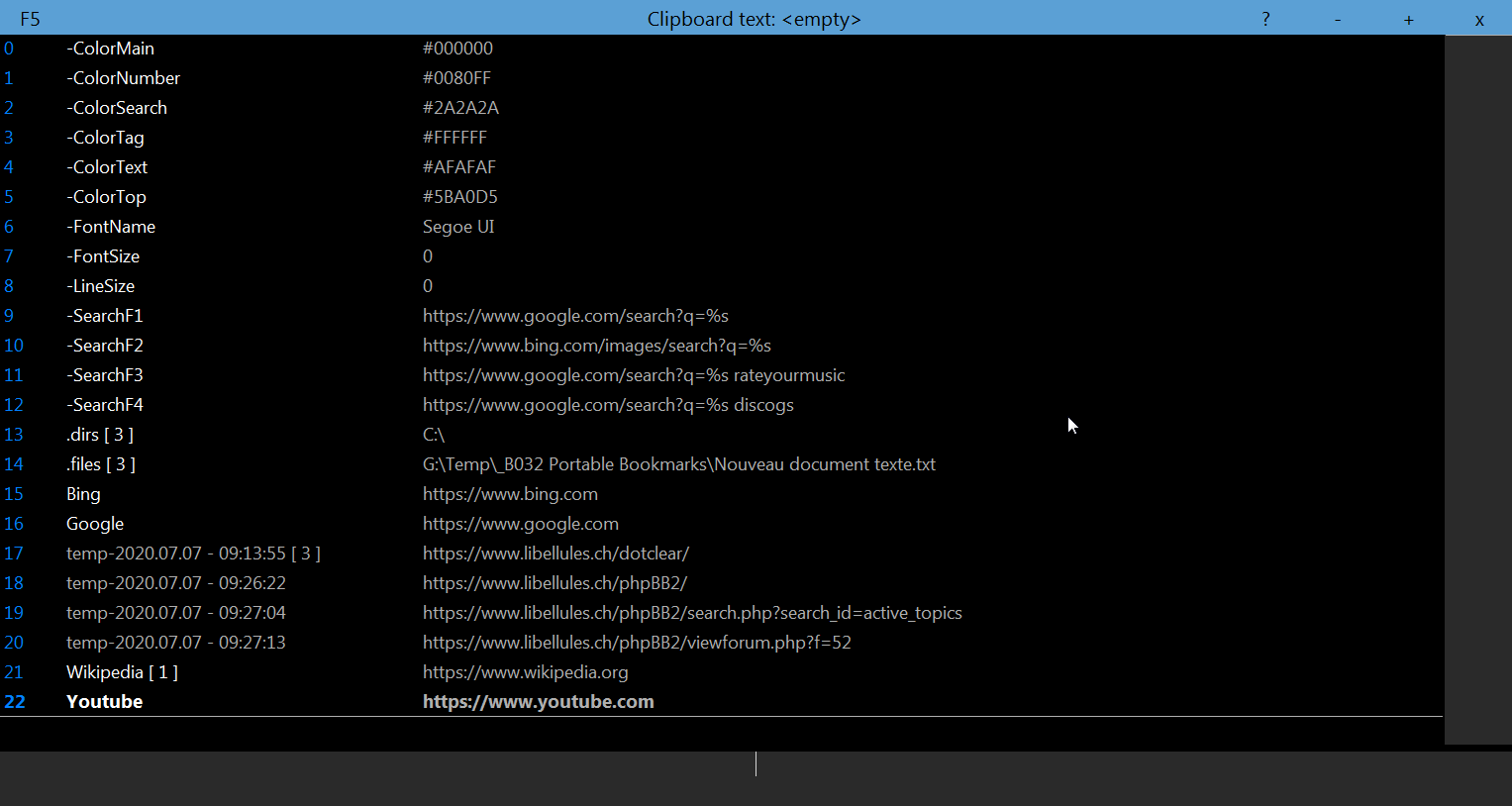
Task: Click the viewforum.php?f=52 URL
Action: point(637,643)
